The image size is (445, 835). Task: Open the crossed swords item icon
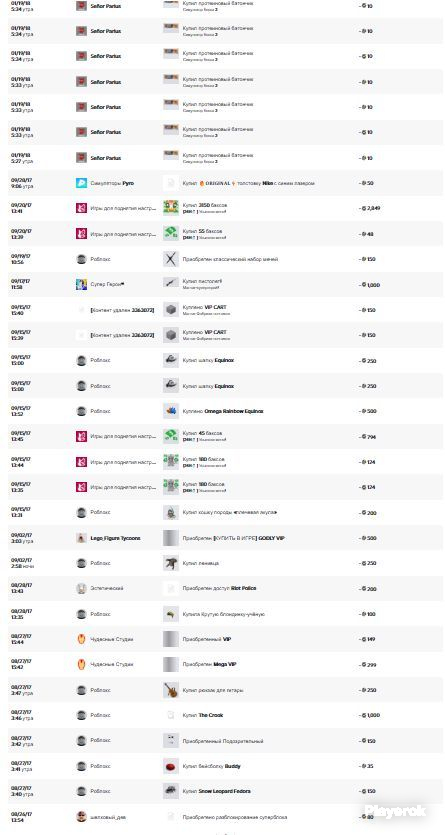[171, 259]
